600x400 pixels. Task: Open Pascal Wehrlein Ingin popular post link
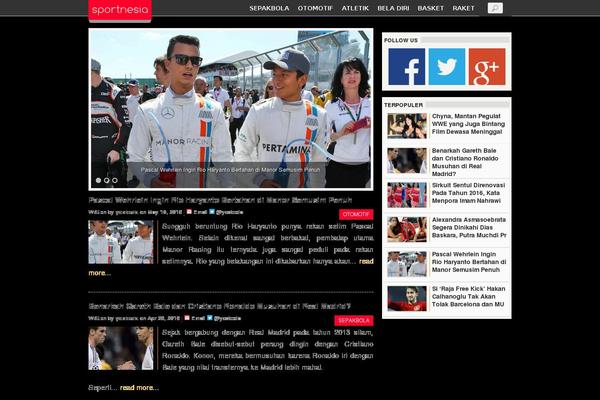[469, 262]
